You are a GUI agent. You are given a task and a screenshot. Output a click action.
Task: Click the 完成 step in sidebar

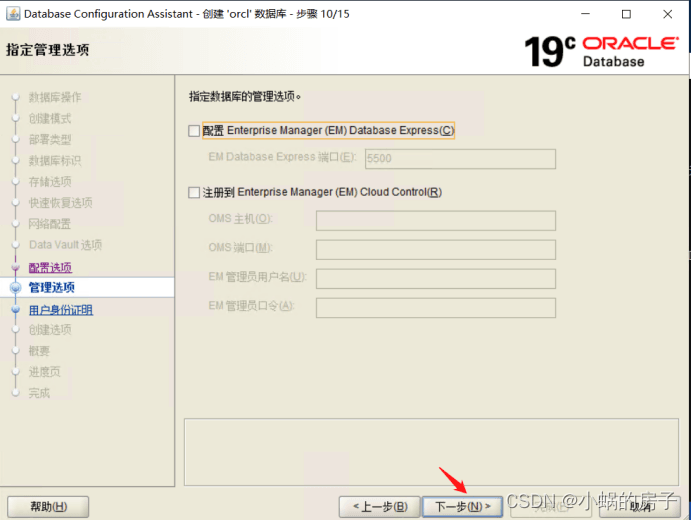(39, 393)
